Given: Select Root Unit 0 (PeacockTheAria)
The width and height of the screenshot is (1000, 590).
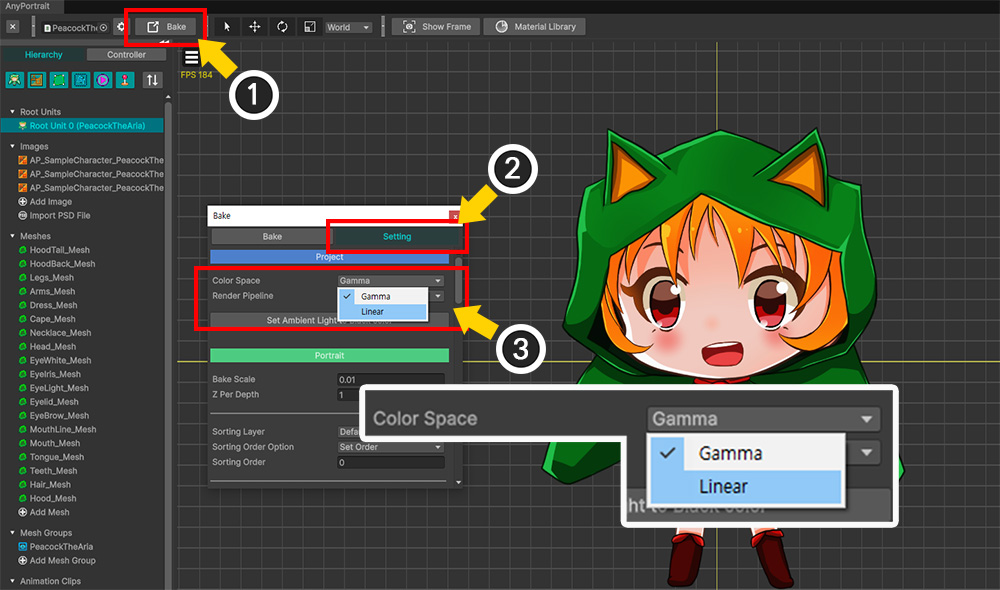Looking at the screenshot, I should pos(82,126).
